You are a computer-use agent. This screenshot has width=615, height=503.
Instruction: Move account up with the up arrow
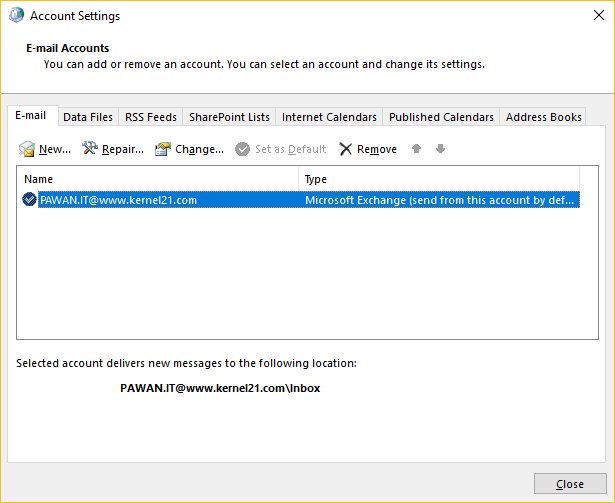click(417, 149)
